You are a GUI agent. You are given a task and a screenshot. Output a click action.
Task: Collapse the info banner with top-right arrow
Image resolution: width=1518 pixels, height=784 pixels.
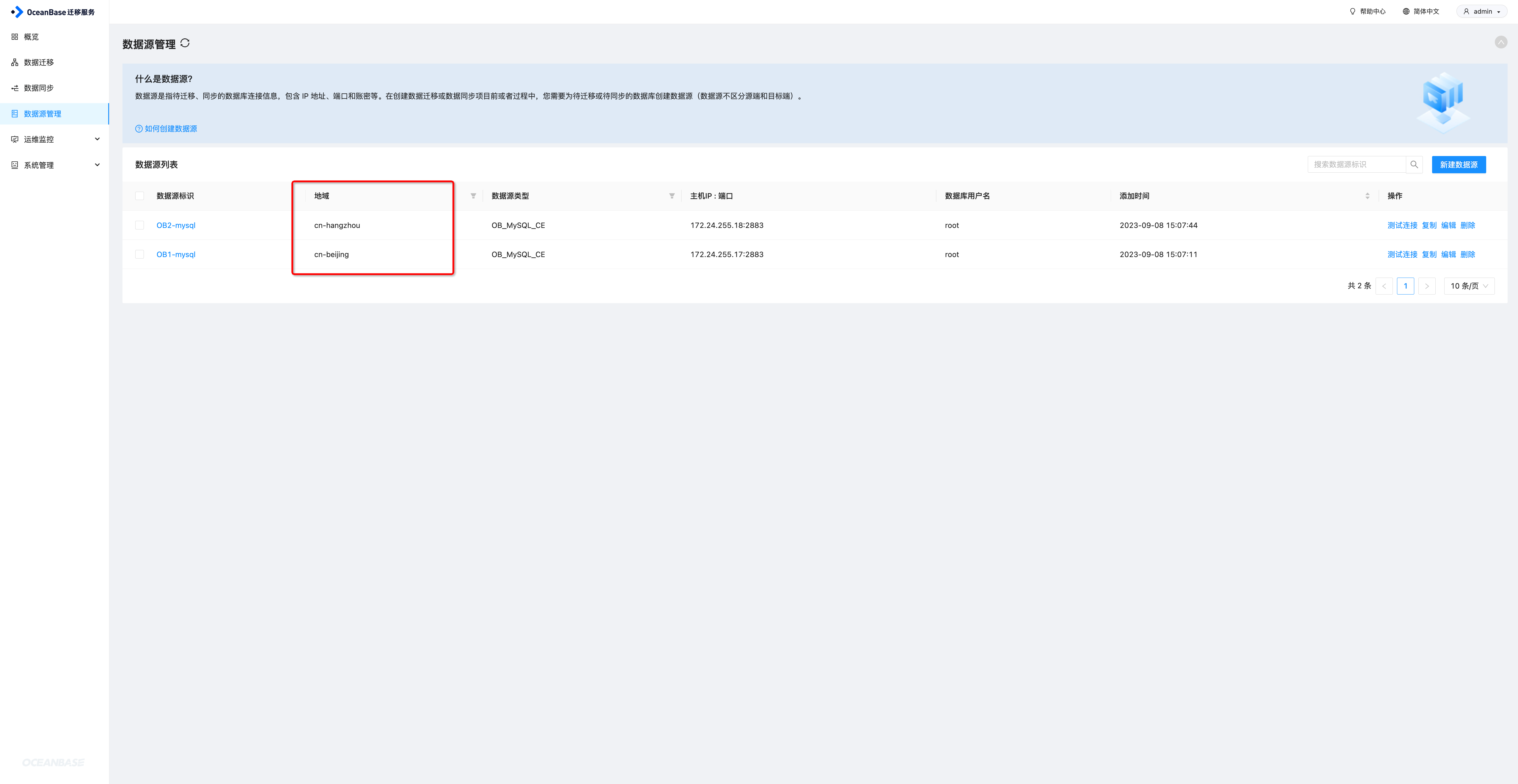1500,42
